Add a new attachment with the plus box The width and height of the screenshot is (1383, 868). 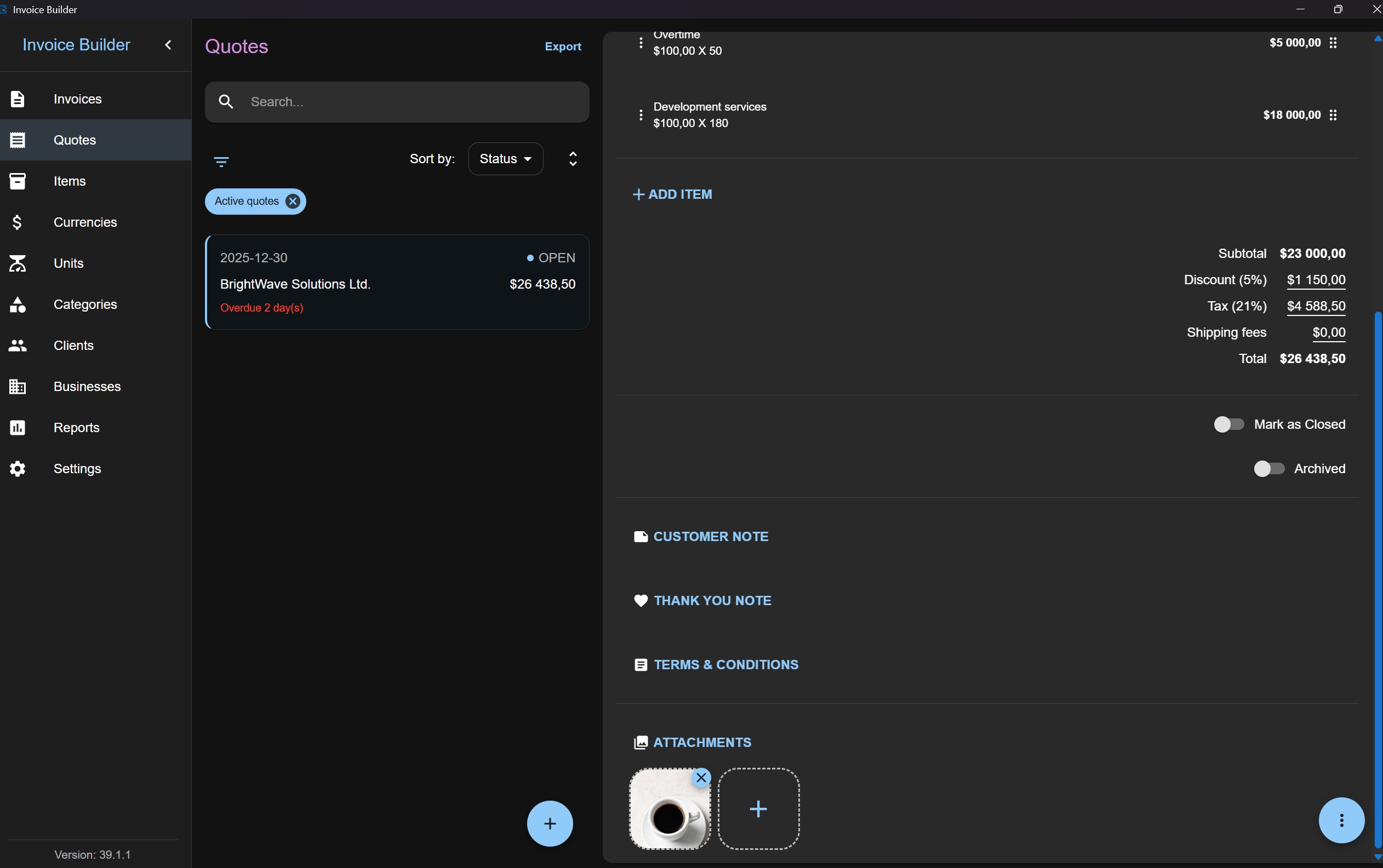pyautogui.click(x=758, y=809)
